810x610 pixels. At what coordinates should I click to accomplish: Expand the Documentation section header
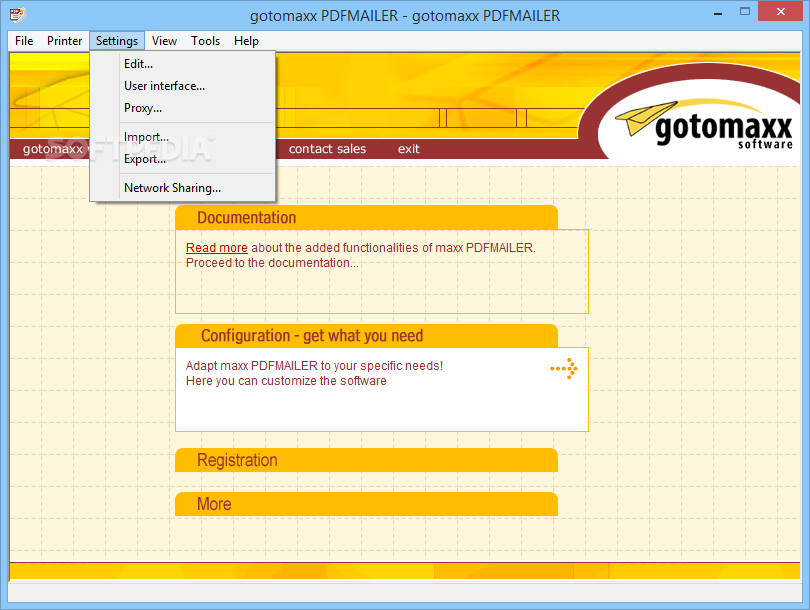366,217
